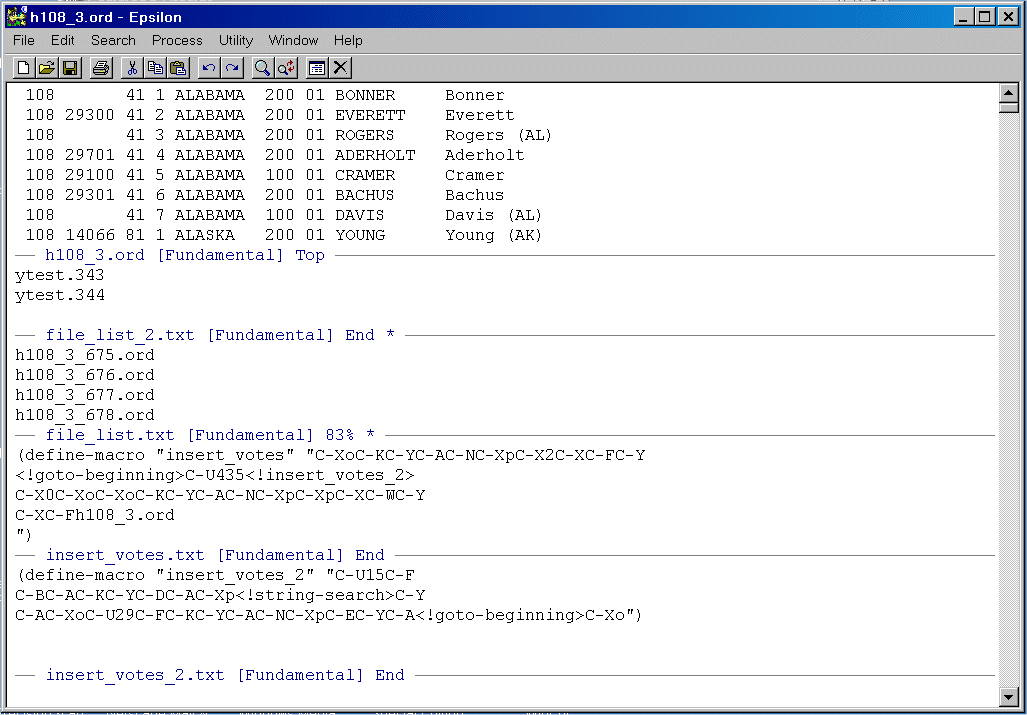Open the Window menu
Image resolution: width=1027 pixels, height=715 pixels.
(x=293, y=40)
